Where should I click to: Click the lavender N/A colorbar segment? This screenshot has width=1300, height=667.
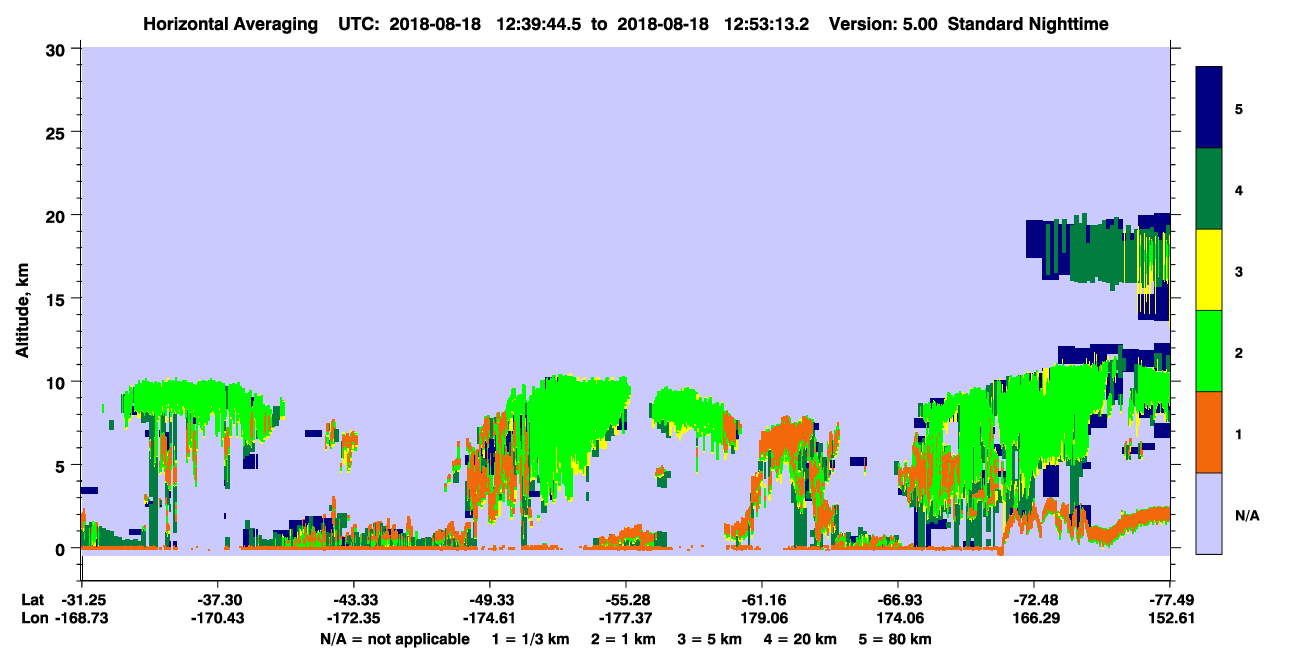coord(1209,513)
